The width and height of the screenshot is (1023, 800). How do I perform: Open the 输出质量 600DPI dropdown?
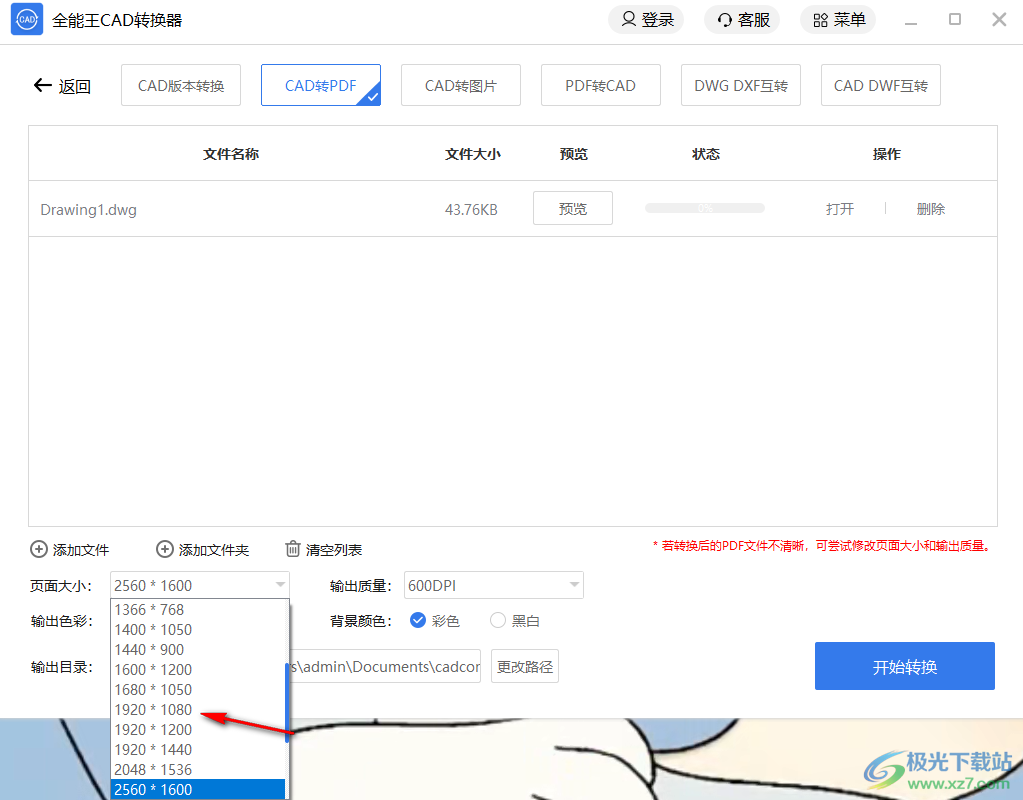[494, 585]
